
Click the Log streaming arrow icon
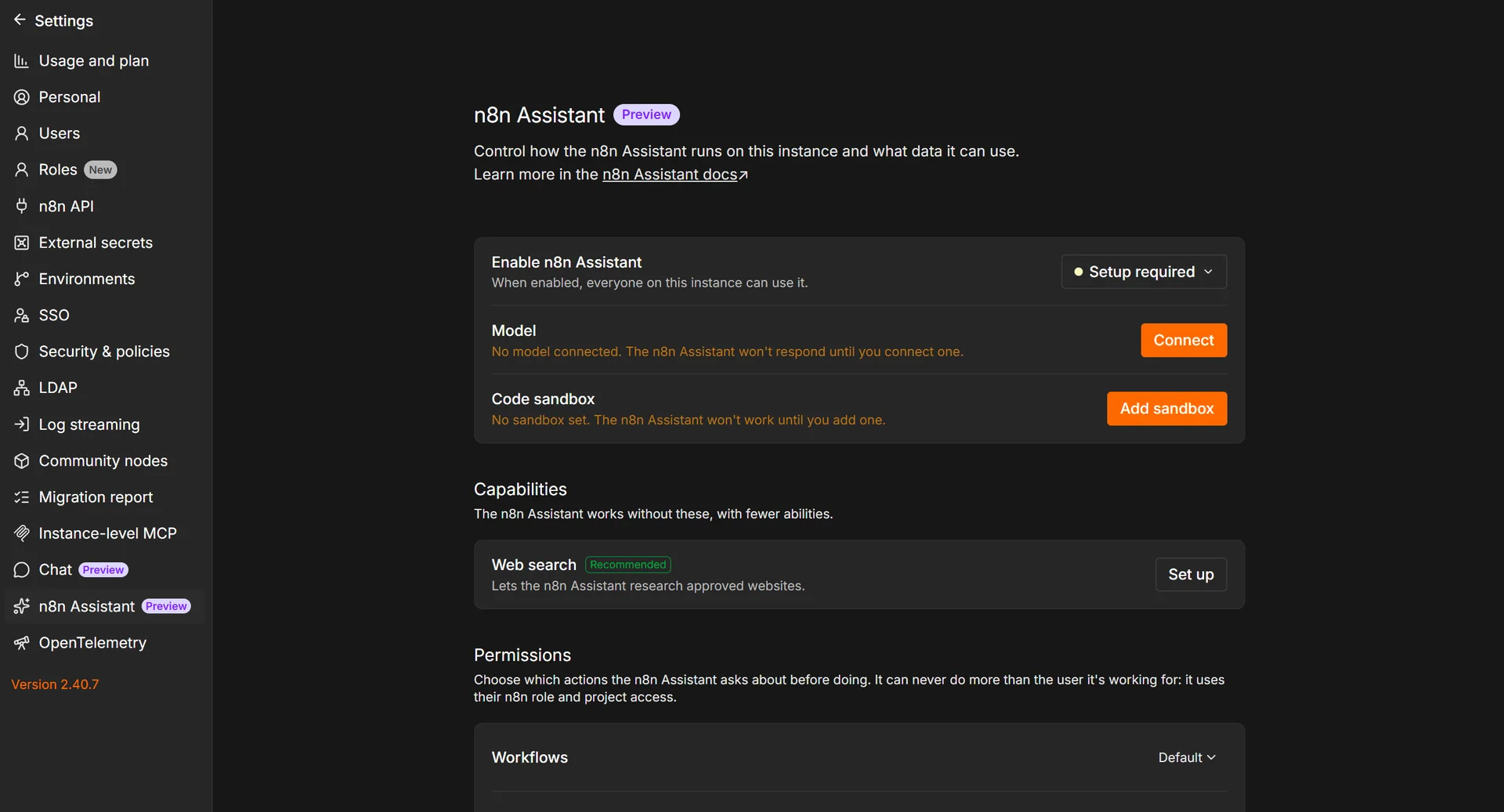click(21, 424)
